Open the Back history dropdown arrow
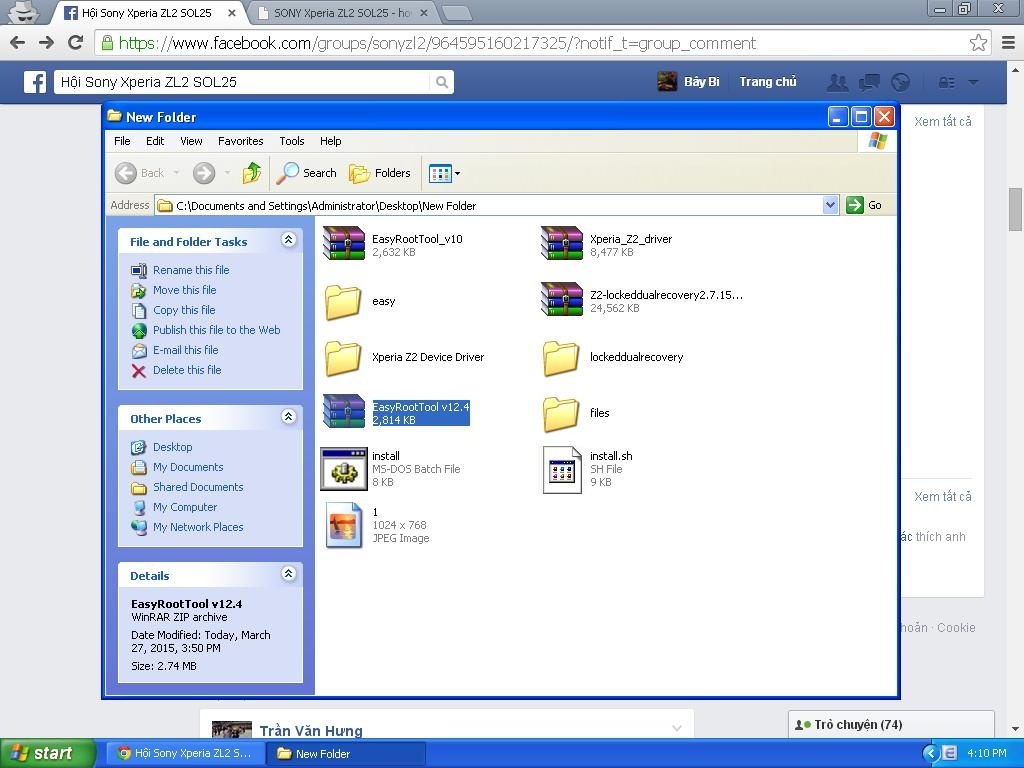The image size is (1024, 768). pos(176,173)
